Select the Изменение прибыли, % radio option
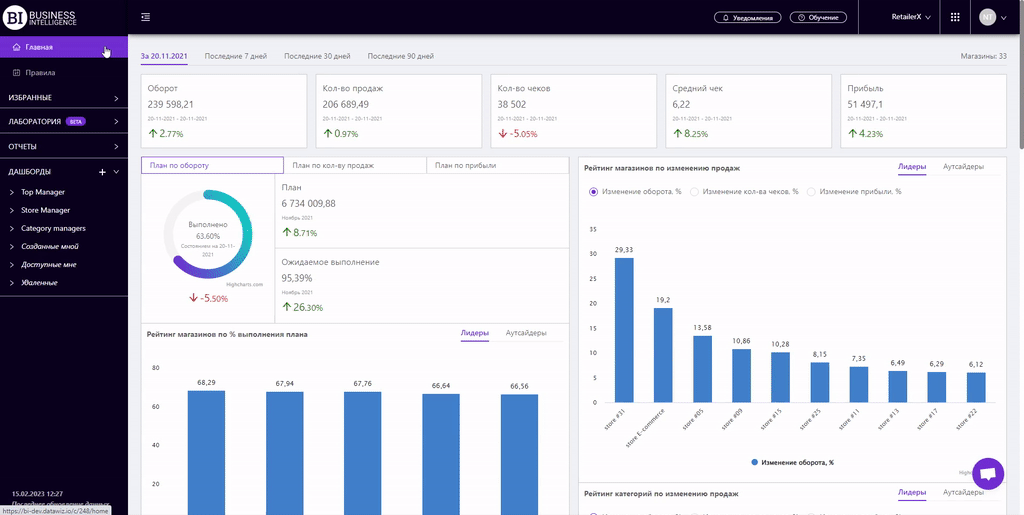Screen dimensions: 1024x515 point(811,191)
